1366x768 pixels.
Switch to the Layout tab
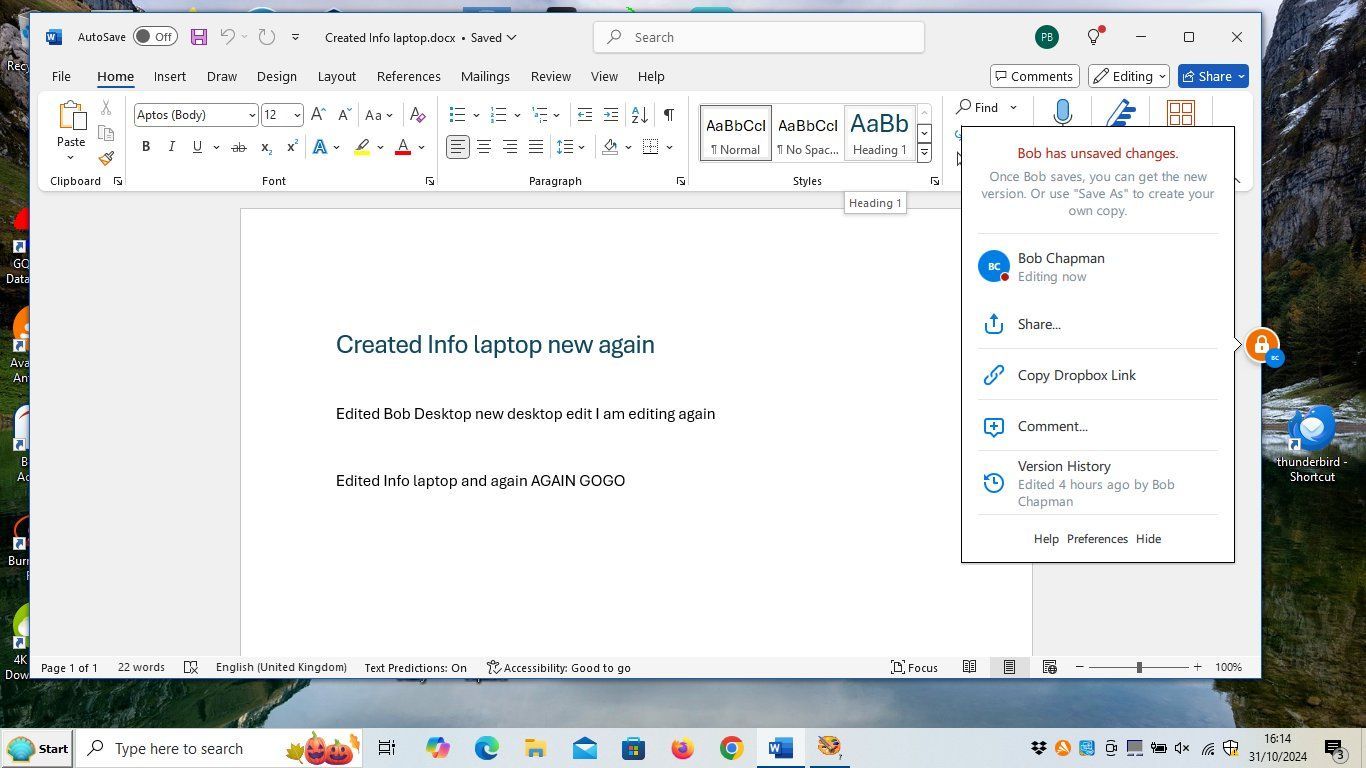click(336, 76)
